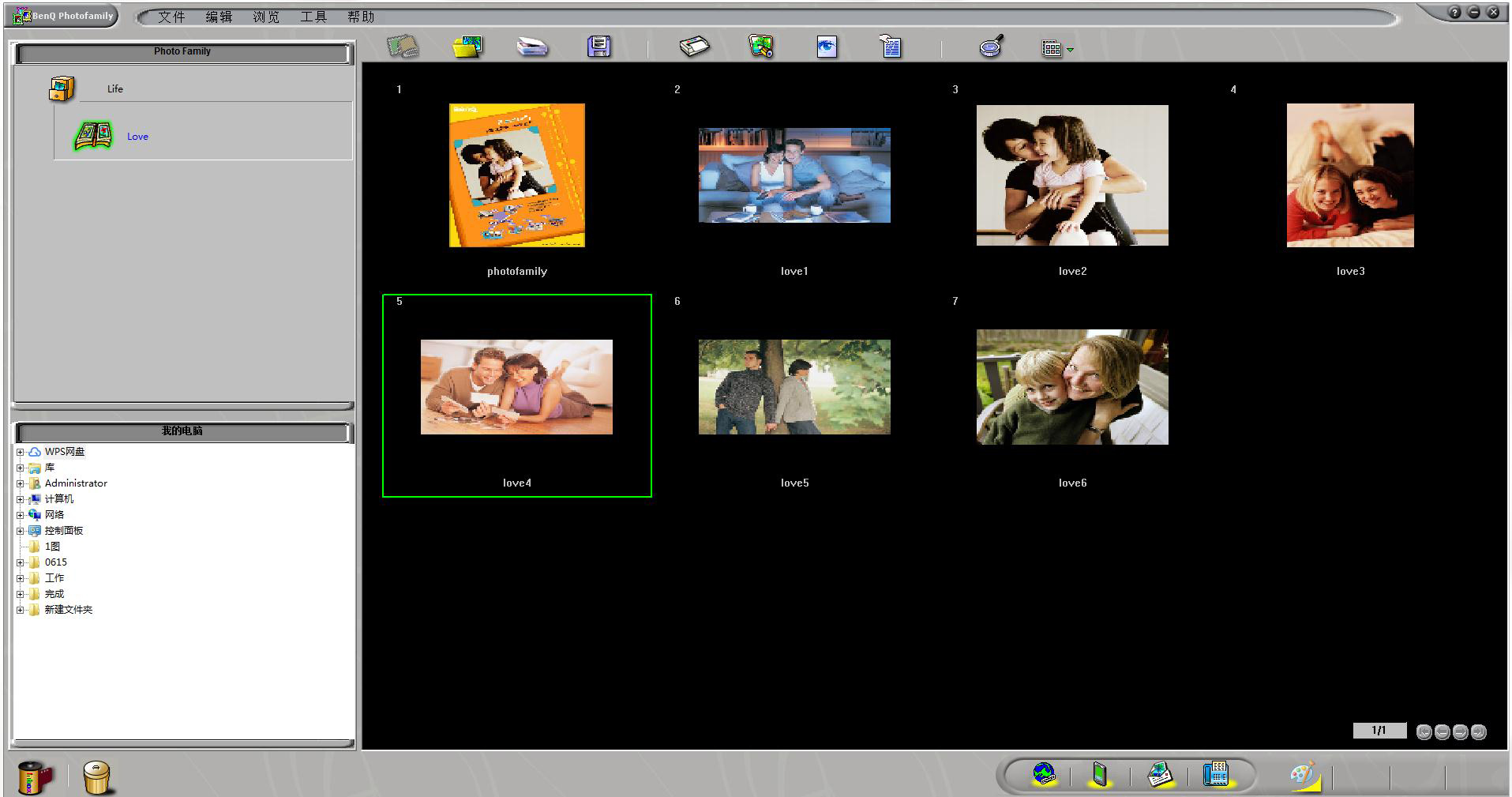
Task: Click the floppy disk save icon
Action: pyautogui.click(x=599, y=47)
